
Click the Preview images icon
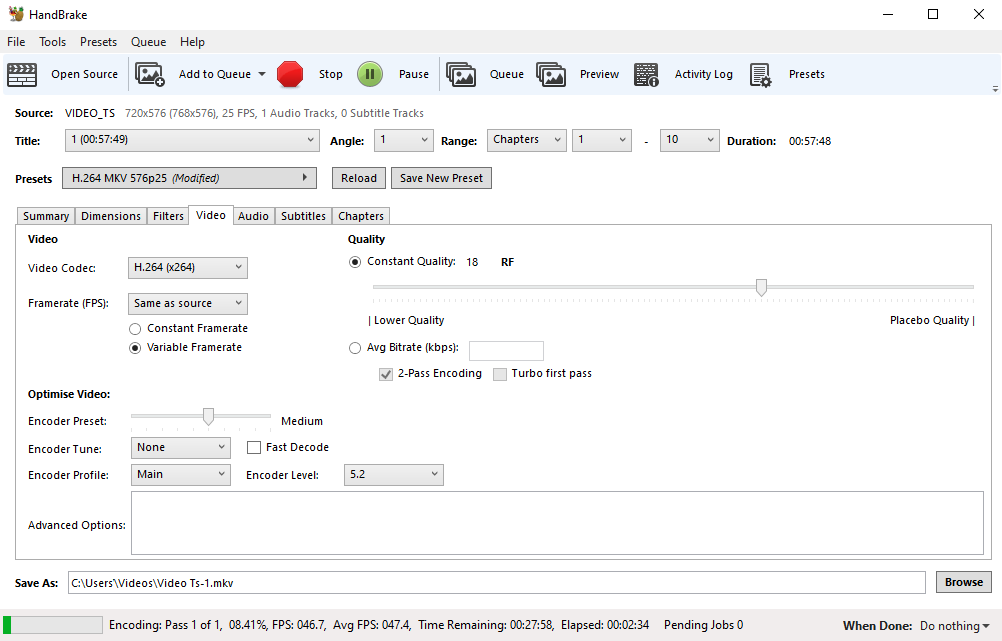551,75
